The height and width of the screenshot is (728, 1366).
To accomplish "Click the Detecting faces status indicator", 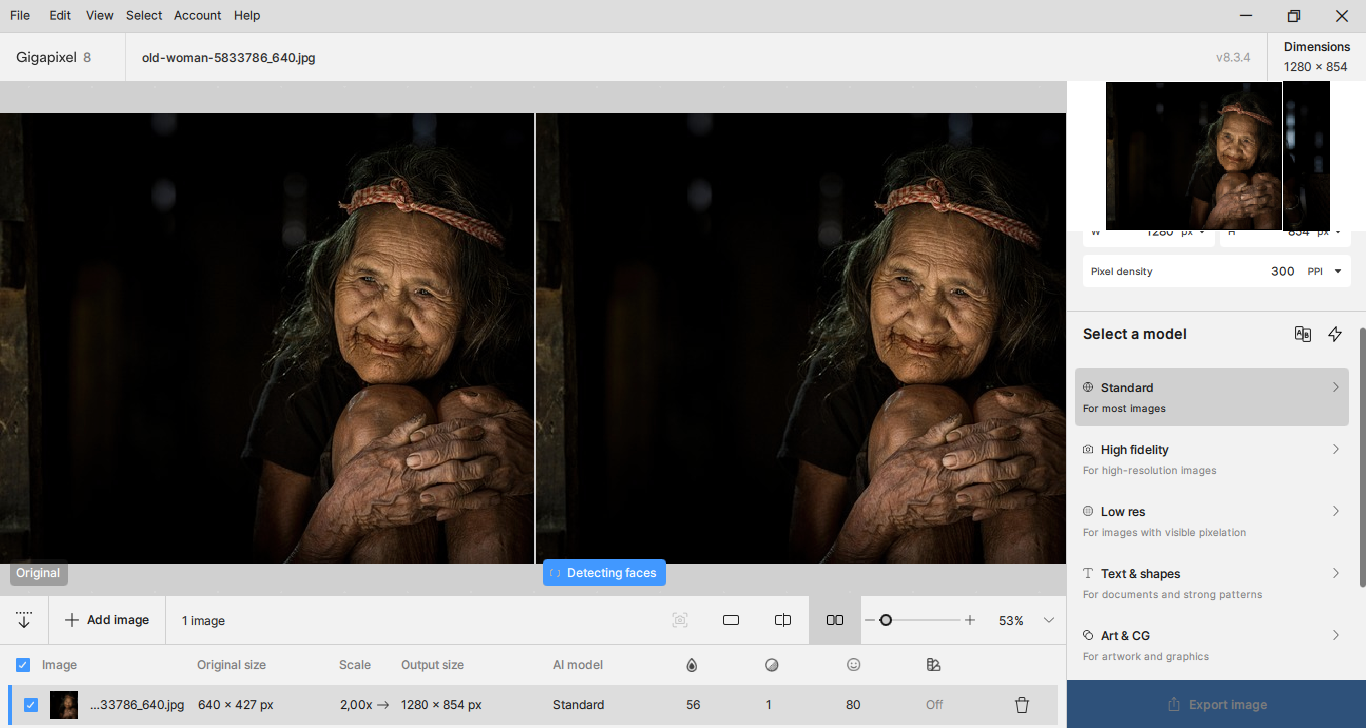I will click(604, 573).
